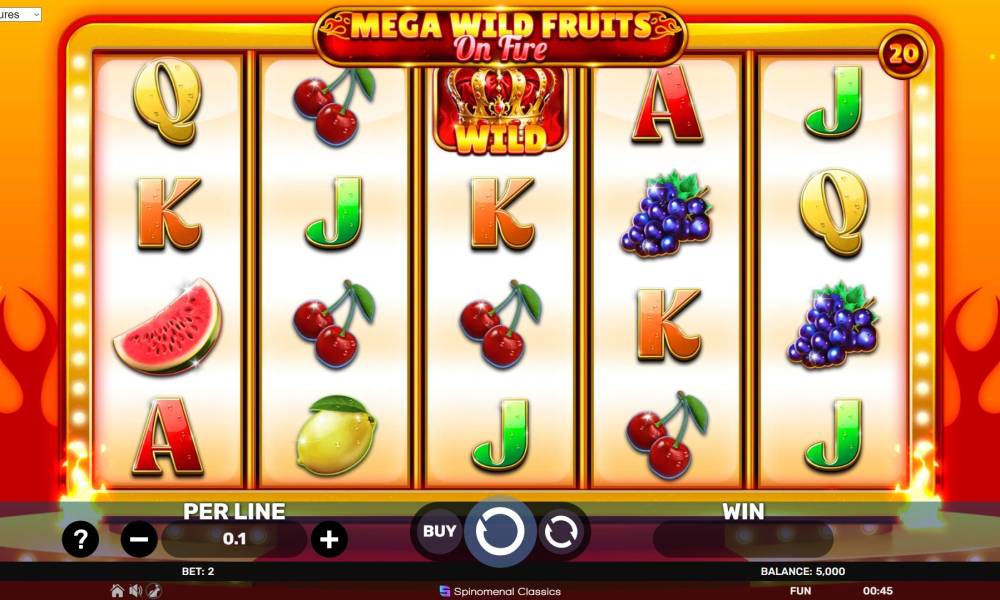Click the 20 lines badge
This screenshot has height=600, width=1000.
(903, 54)
